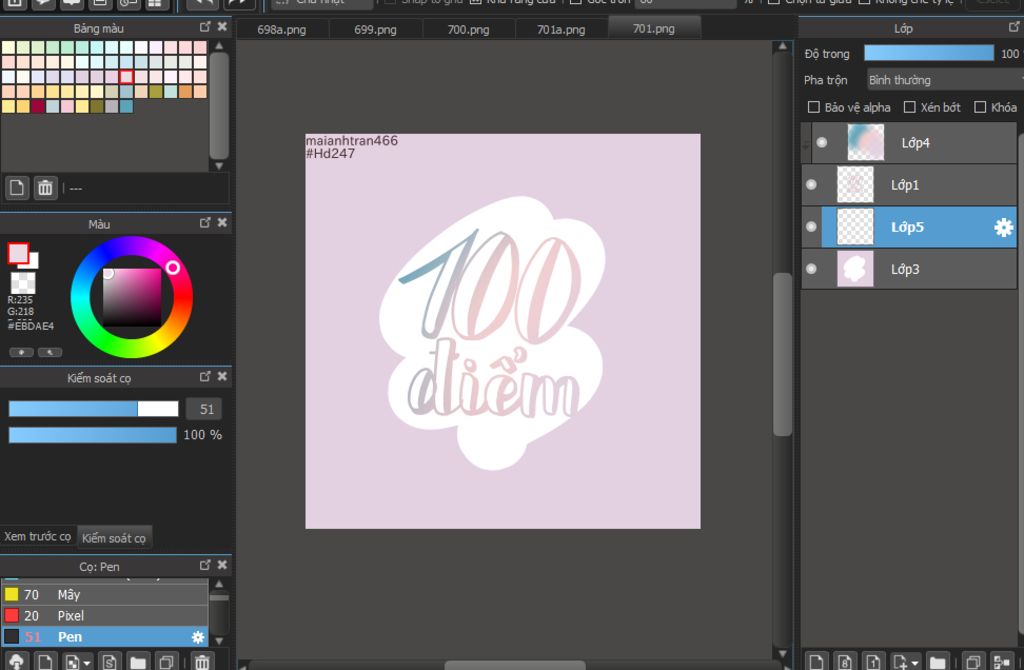Merge layer down icon
The height and width of the screenshot is (670, 1024).
1001,662
